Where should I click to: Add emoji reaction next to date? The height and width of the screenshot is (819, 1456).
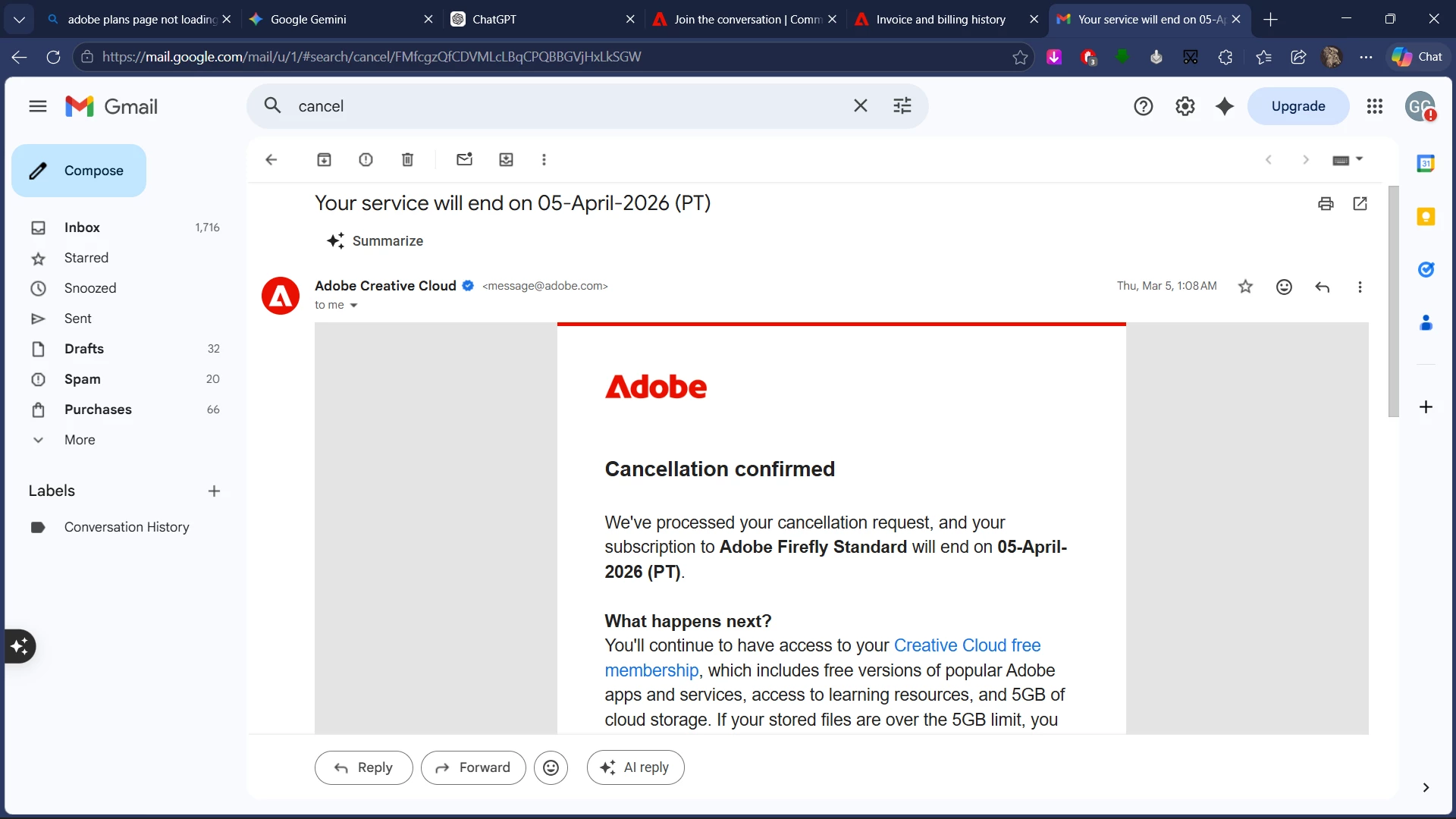coord(1284,287)
